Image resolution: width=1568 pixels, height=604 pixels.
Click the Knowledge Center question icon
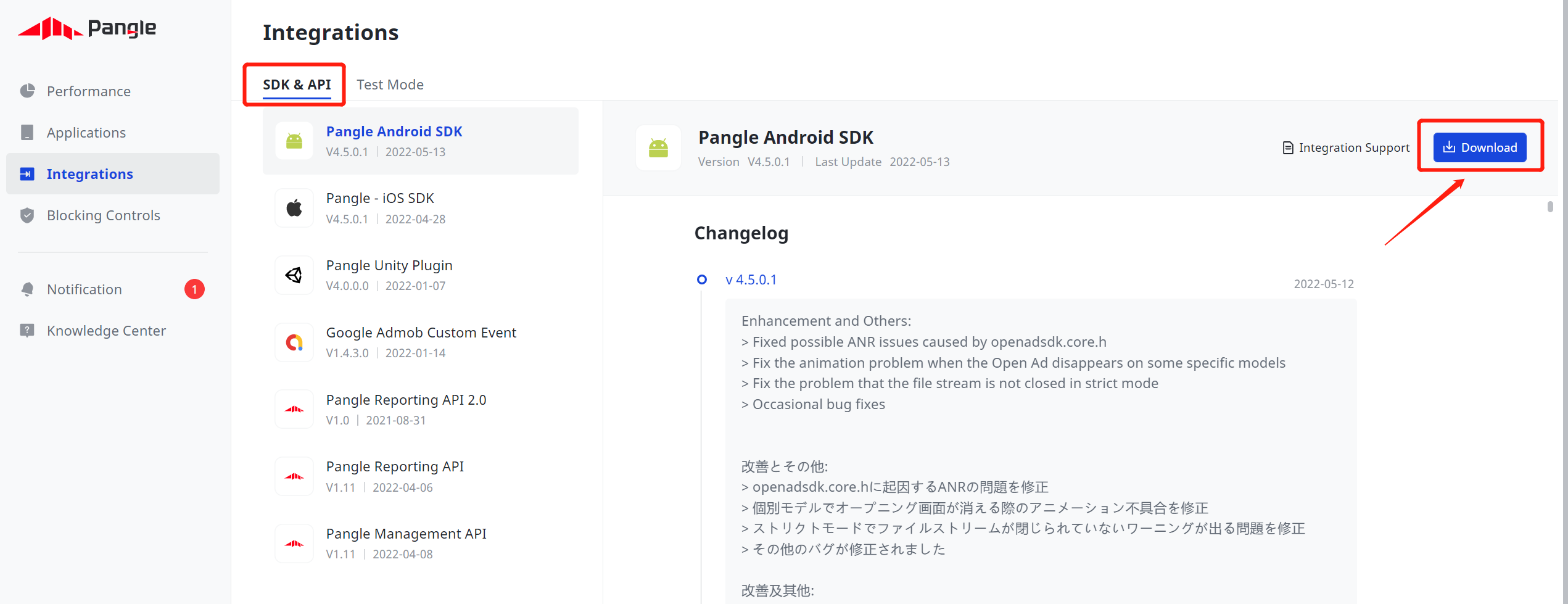point(27,331)
